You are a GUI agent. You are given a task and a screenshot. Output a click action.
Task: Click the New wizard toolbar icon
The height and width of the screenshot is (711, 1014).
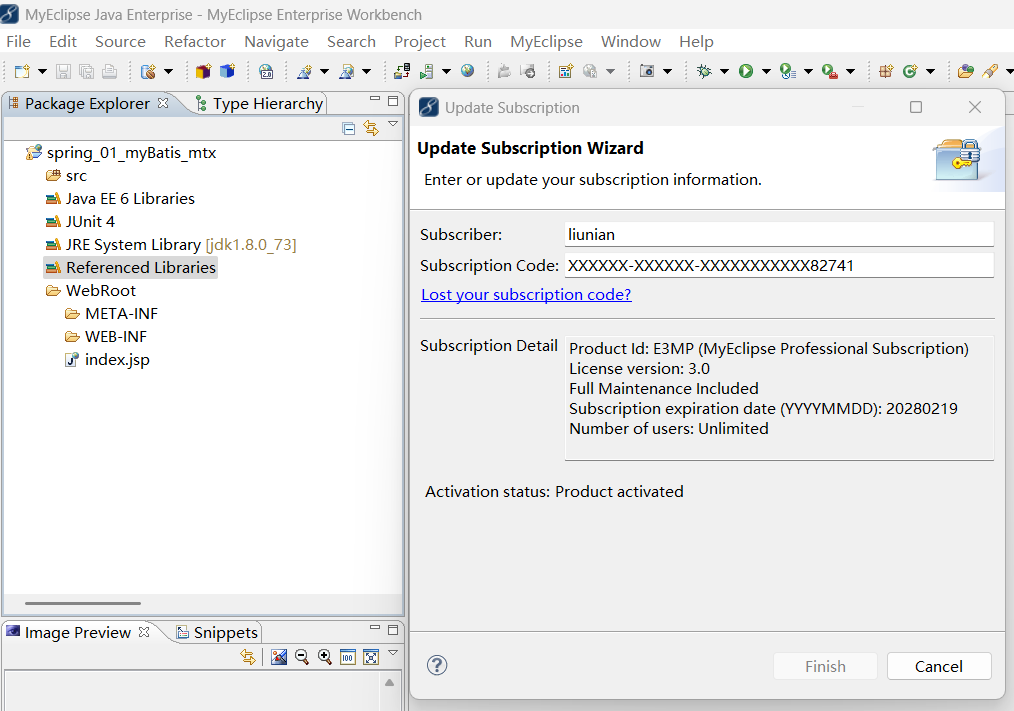click(22, 71)
